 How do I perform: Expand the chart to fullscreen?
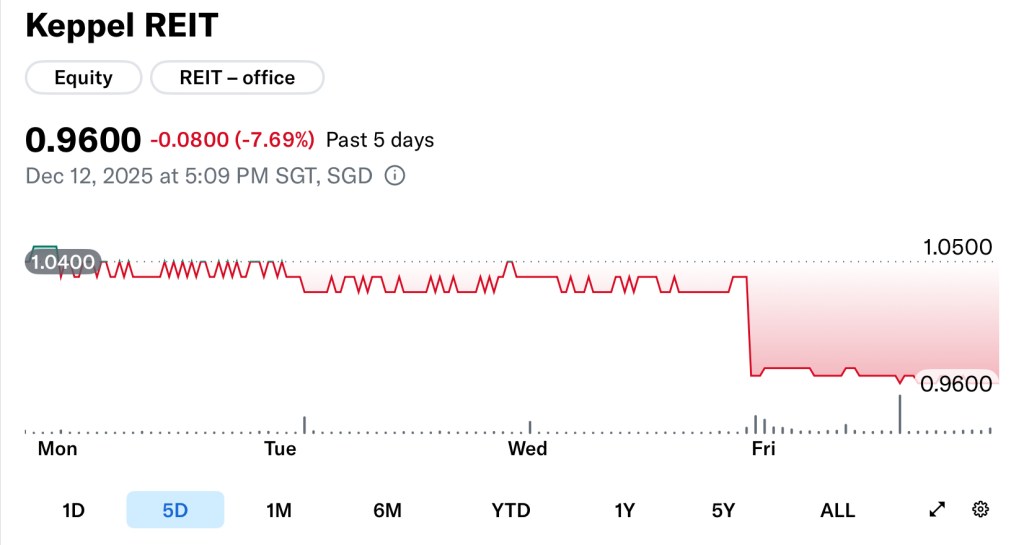(x=937, y=510)
